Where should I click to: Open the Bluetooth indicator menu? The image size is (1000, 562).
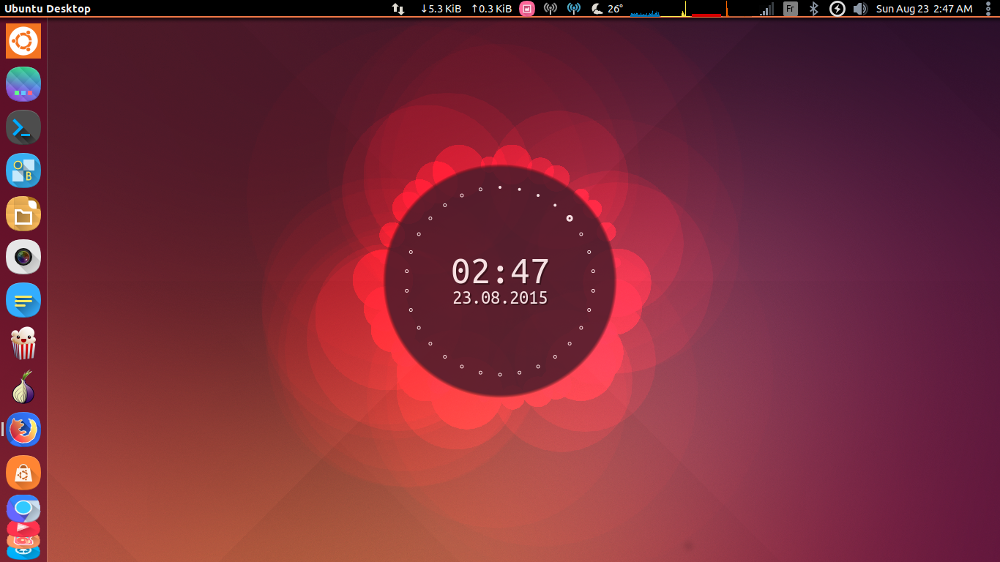click(x=814, y=9)
